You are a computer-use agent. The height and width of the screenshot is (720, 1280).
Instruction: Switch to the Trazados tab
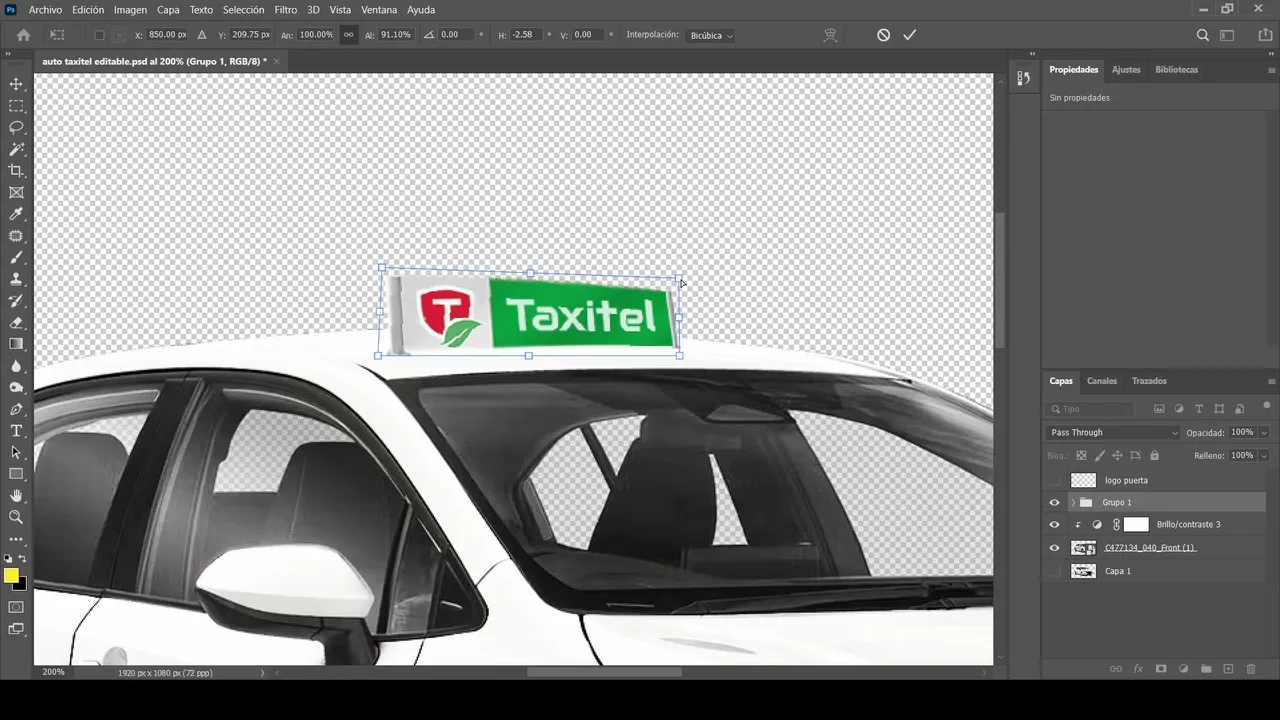pyautogui.click(x=1149, y=381)
